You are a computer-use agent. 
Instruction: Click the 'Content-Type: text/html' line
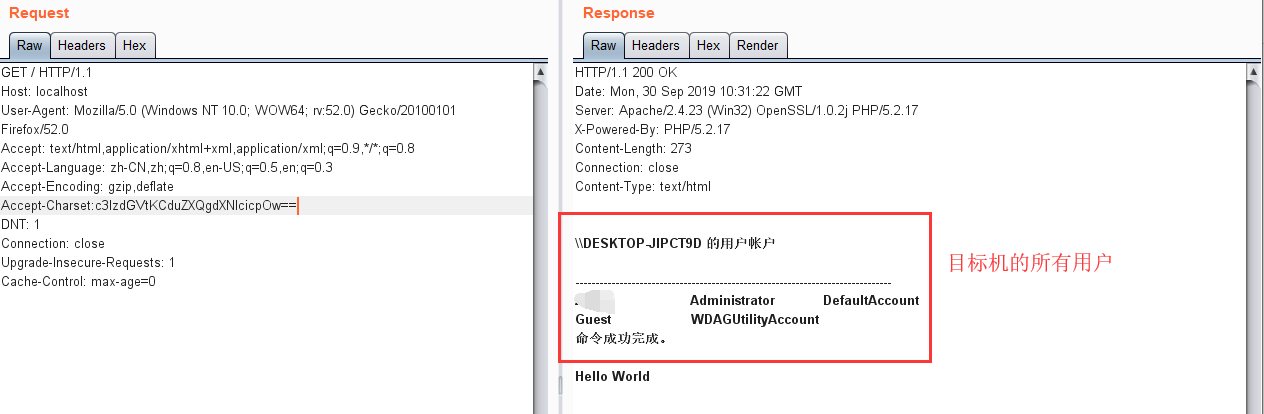click(642, 187)
